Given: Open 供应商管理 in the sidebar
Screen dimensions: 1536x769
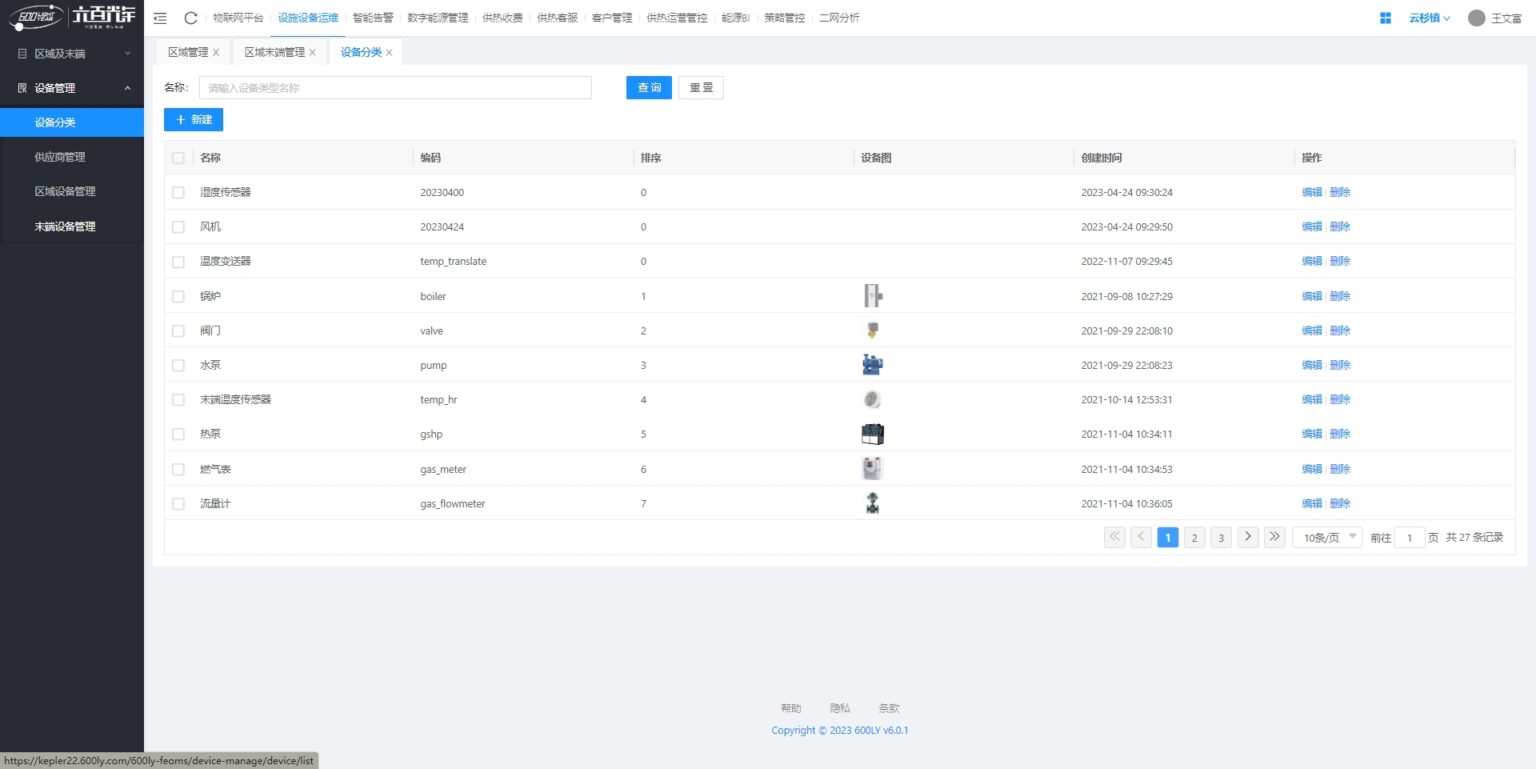Looking at the screenshot, I should pyautogui.click(x=60, y=157).
